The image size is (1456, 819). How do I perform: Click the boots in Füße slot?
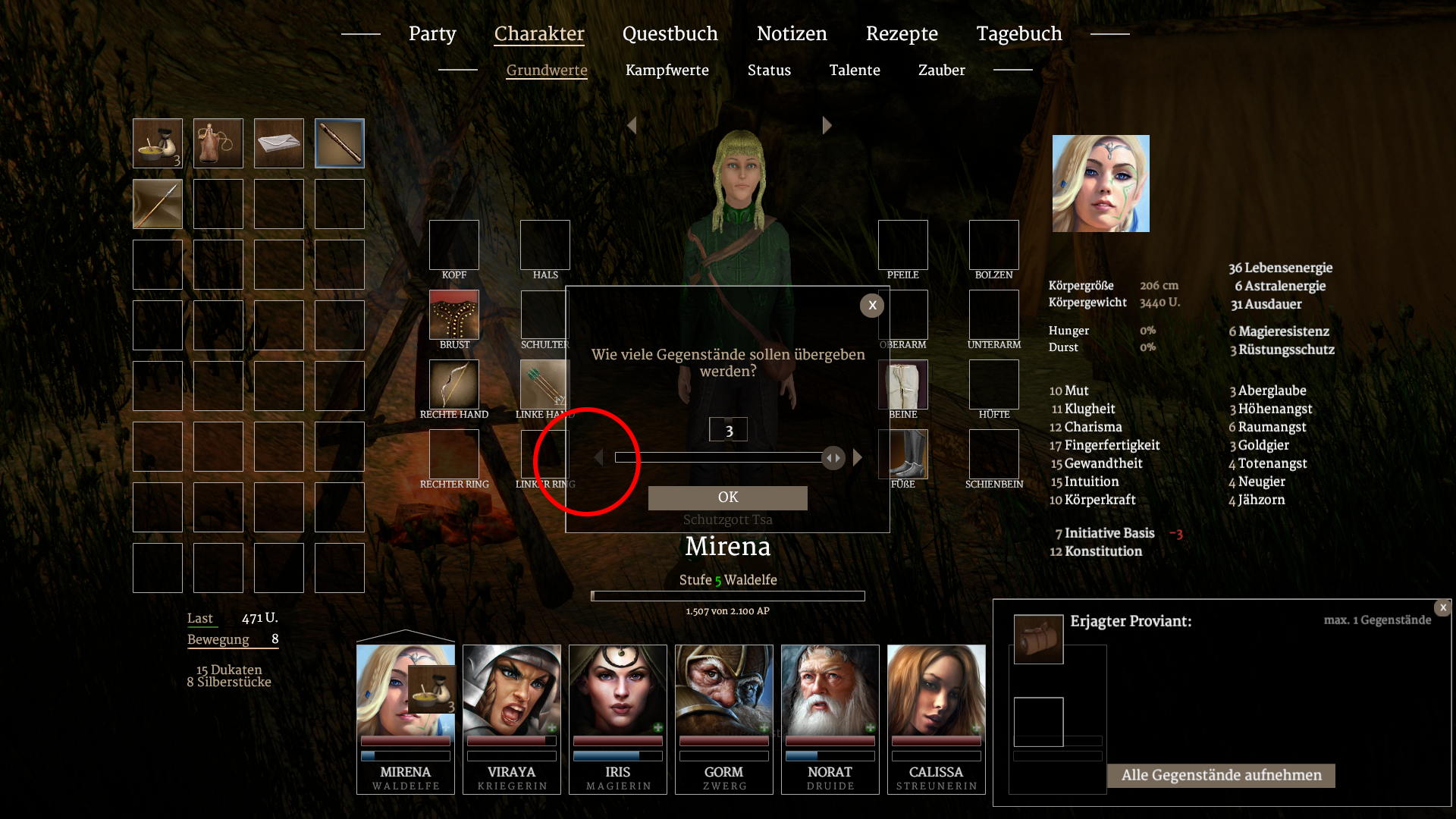pos(903,454)
